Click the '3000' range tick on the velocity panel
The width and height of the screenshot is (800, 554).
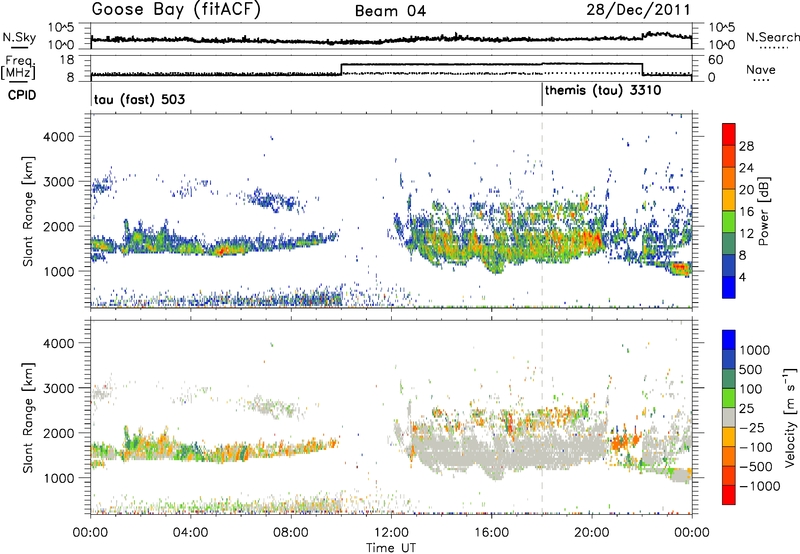61,388
